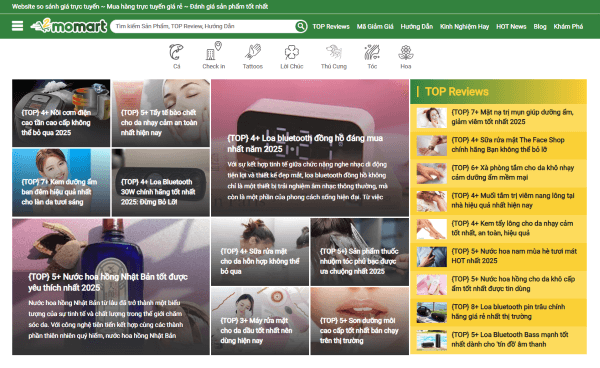600x368 pixels.
Task: Click the TOP Reviews sidebar heading
Action: [x=457, y=92]
